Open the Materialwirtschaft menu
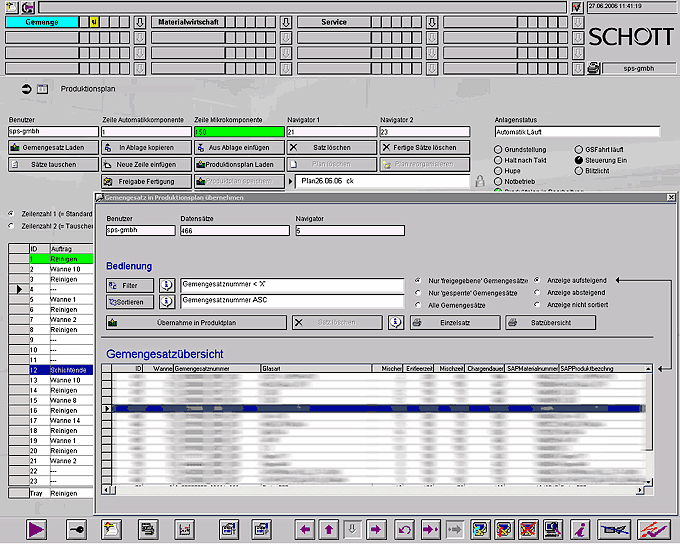This screenshot has width=680, height=544. [187, 22]
